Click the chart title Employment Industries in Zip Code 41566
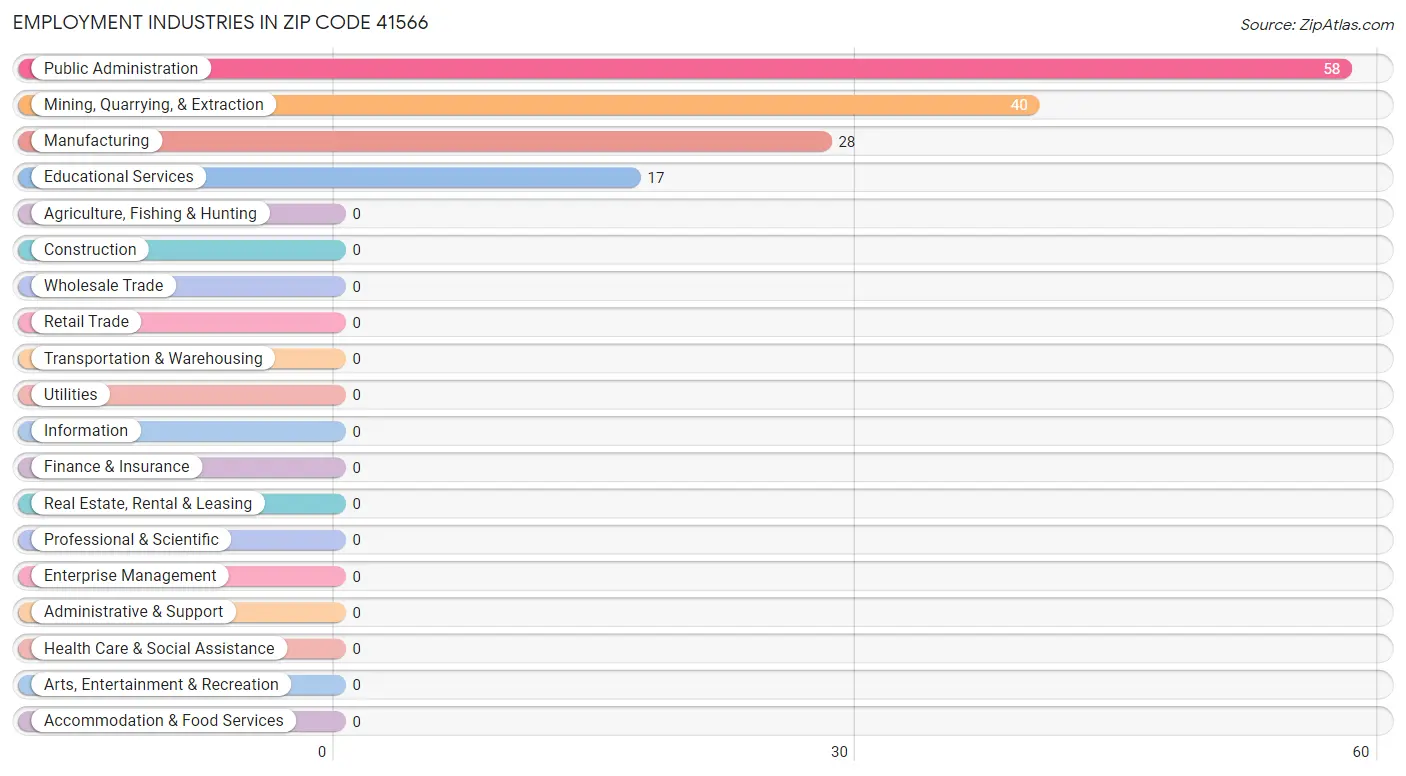1406x776 pixels. pyautogui.click(x=221, y=22)
